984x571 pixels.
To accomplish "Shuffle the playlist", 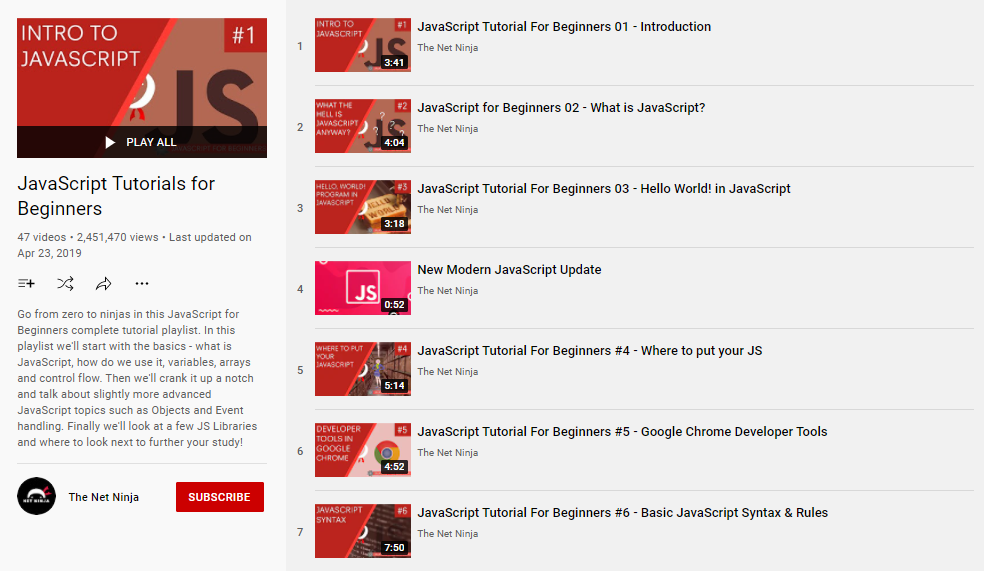I will [x=65, y=284].
